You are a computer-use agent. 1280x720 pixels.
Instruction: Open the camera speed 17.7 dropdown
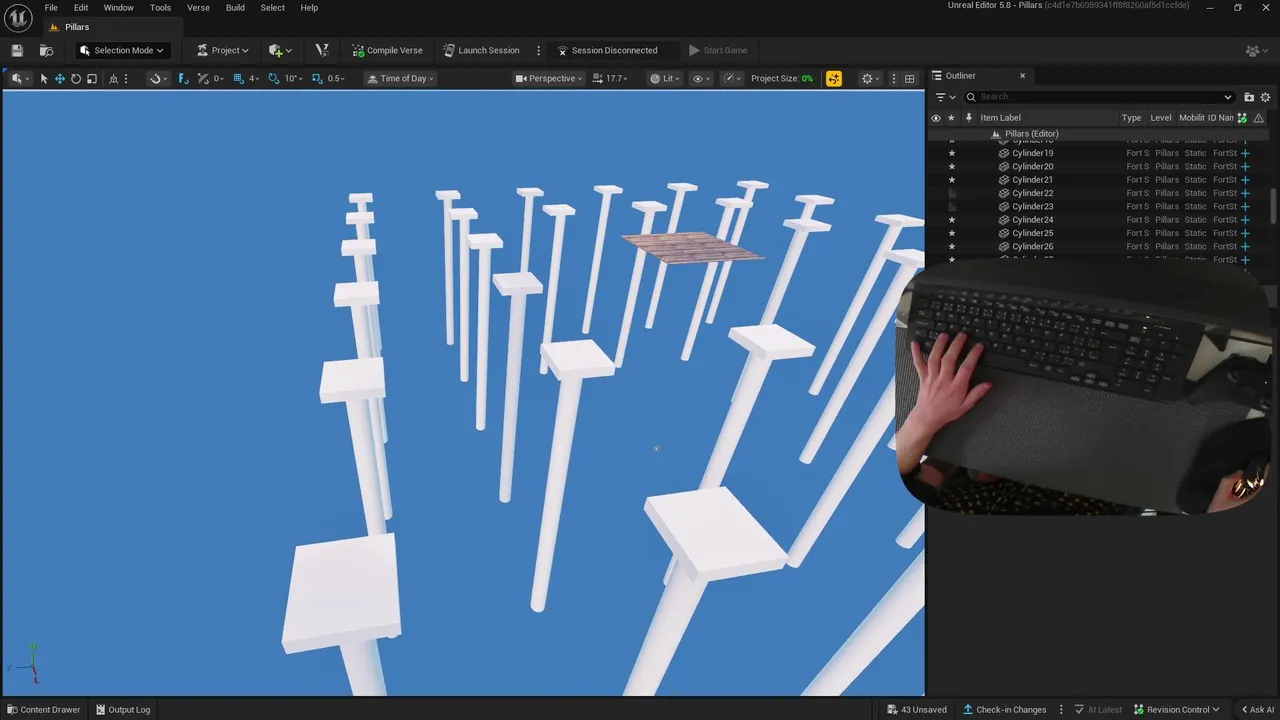pyautogui.click(x=610, y=78)
